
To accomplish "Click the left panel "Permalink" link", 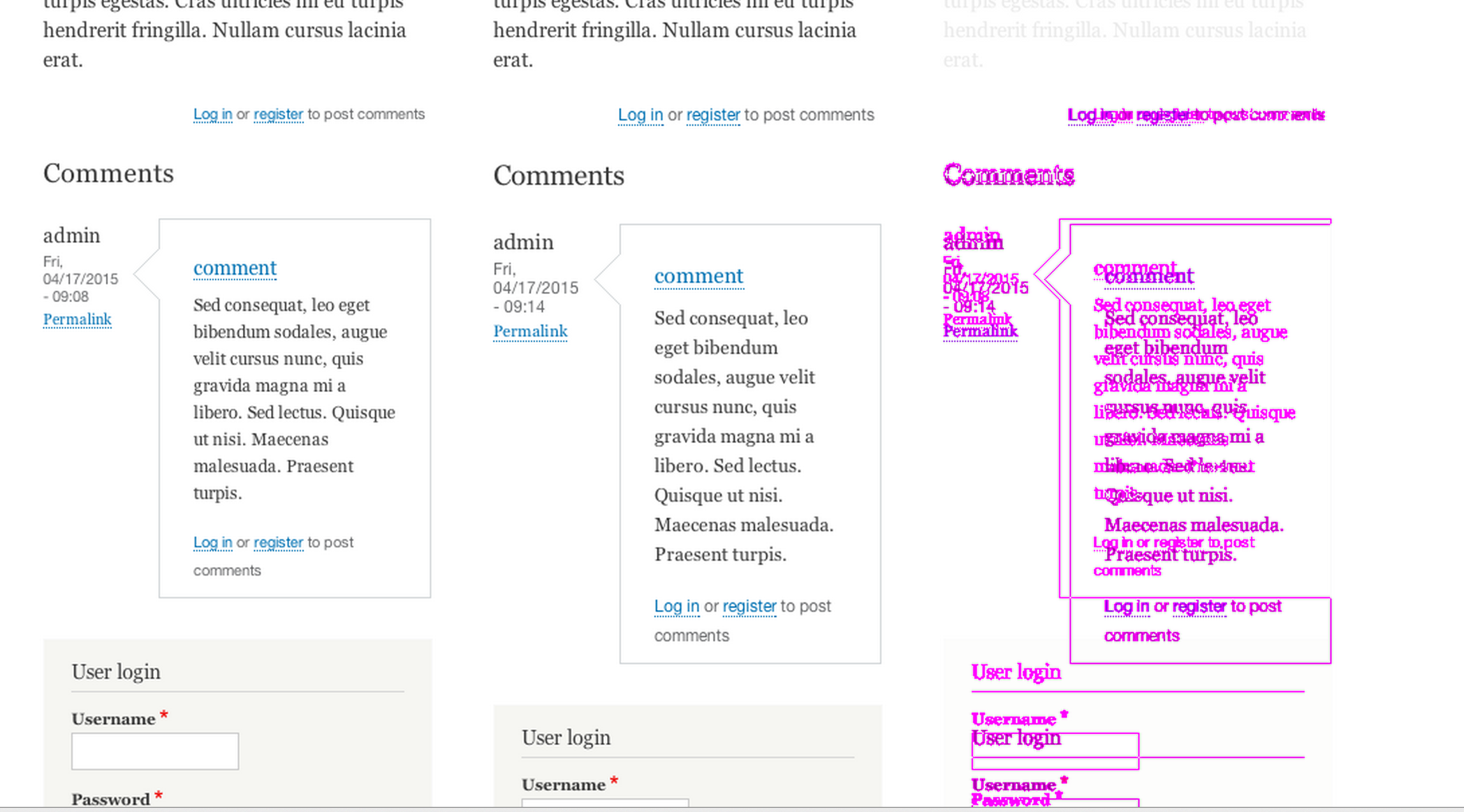I will click(77, 319).
